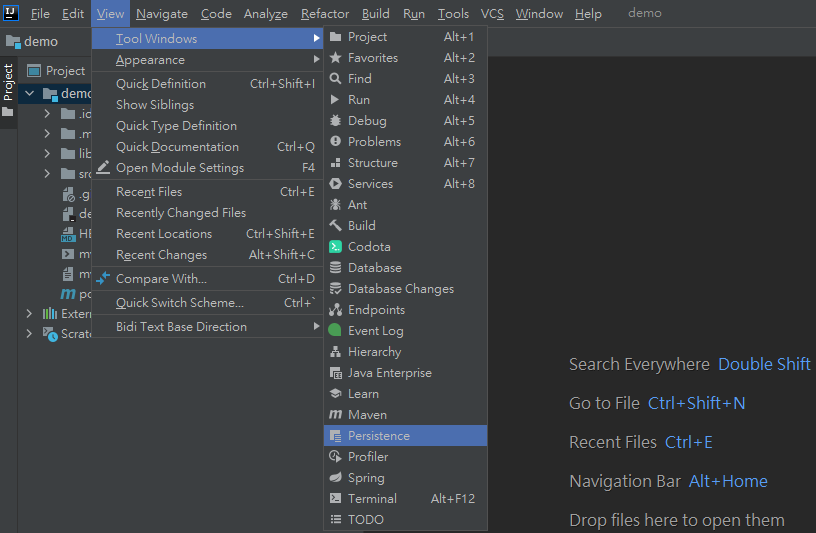Select Persistence from Tool Windows list

pyautogui.click(x=379, y=436)
